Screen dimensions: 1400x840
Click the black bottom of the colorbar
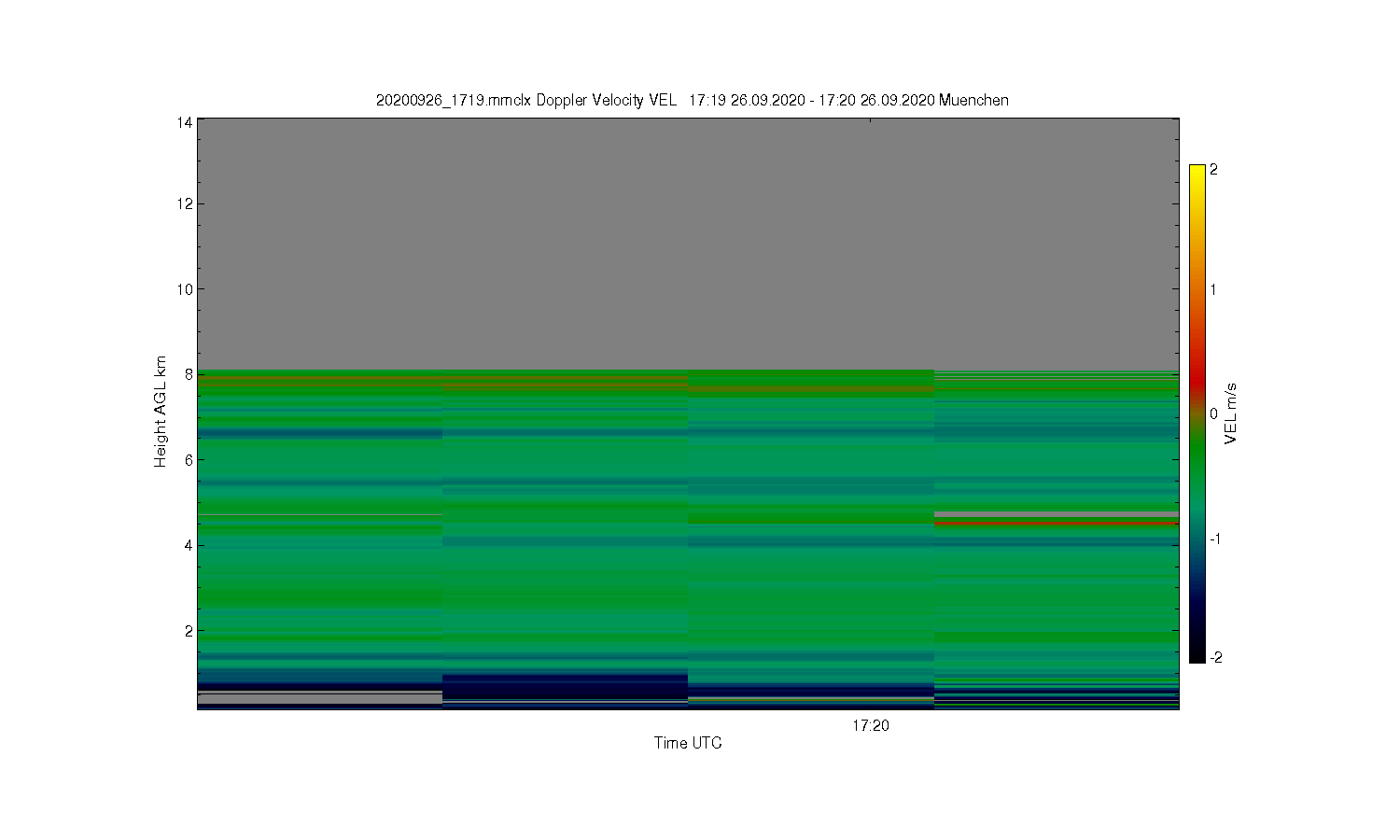pyautogui.click(x=1197, y=653)
